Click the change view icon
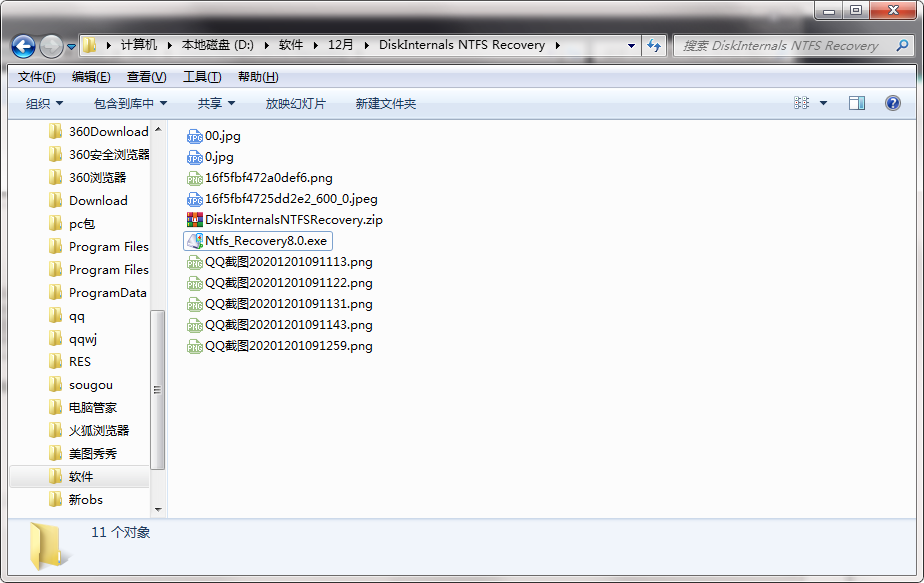 tap(801, 103)
